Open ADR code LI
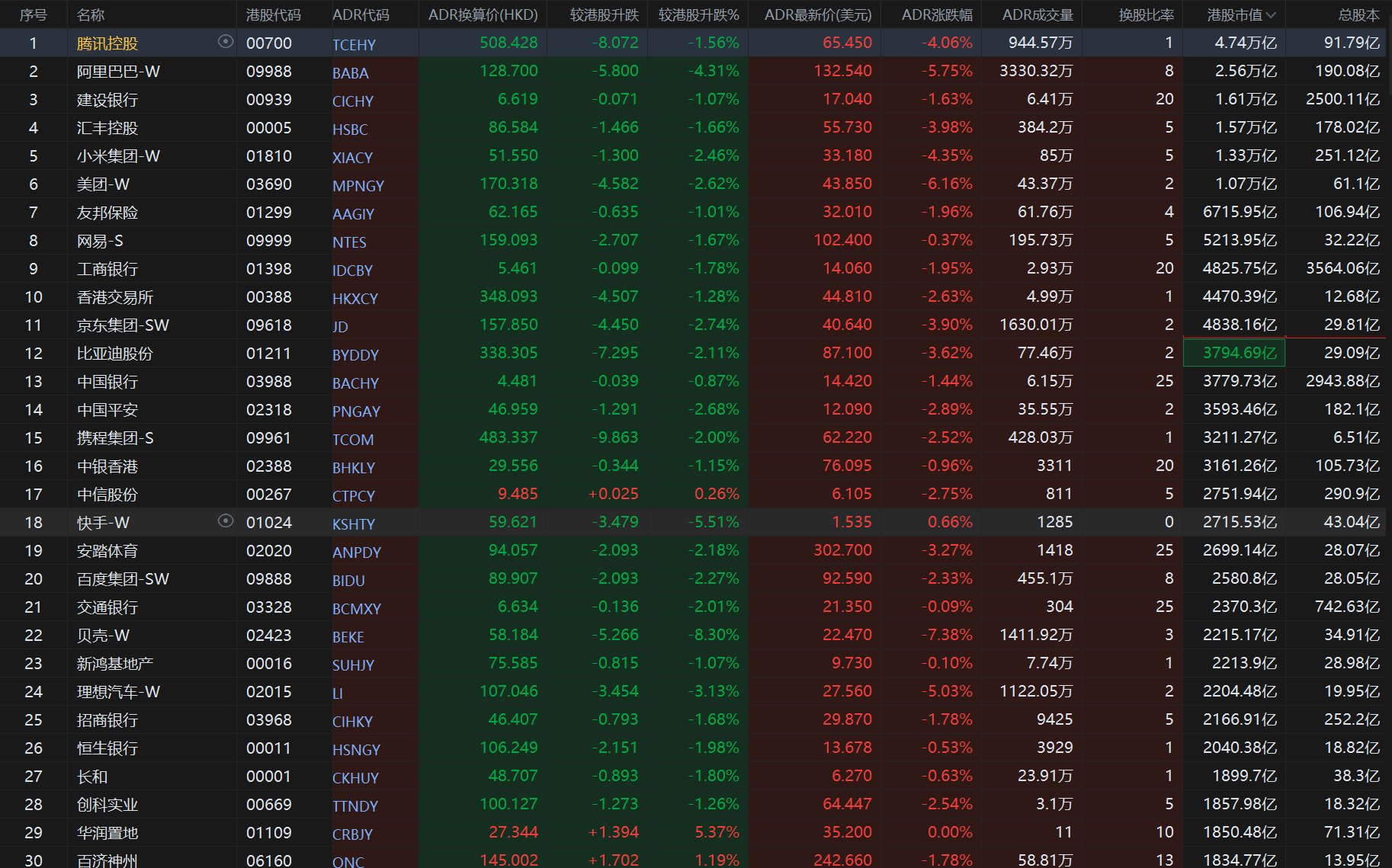The width and height of the screenshot is (1392, 868). pos(338,693)
